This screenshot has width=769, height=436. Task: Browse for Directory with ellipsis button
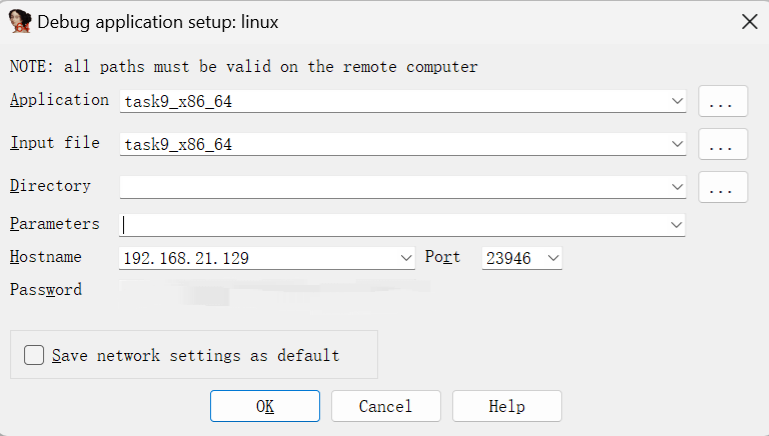point(722,187)
